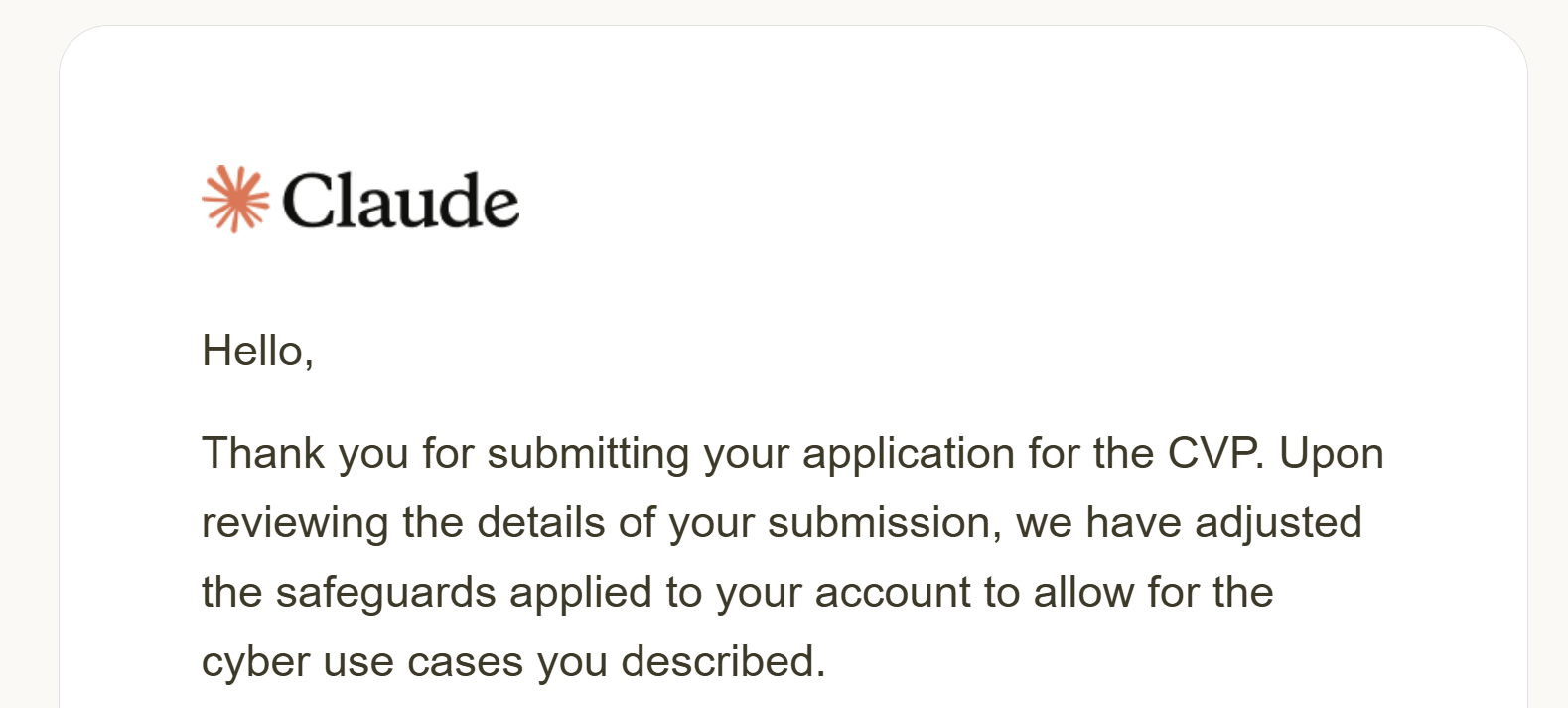This screenshot has height=708, width=1568.
Task: Click the word "adjusted" in the paragraph
Action: tap(1278, 523)
